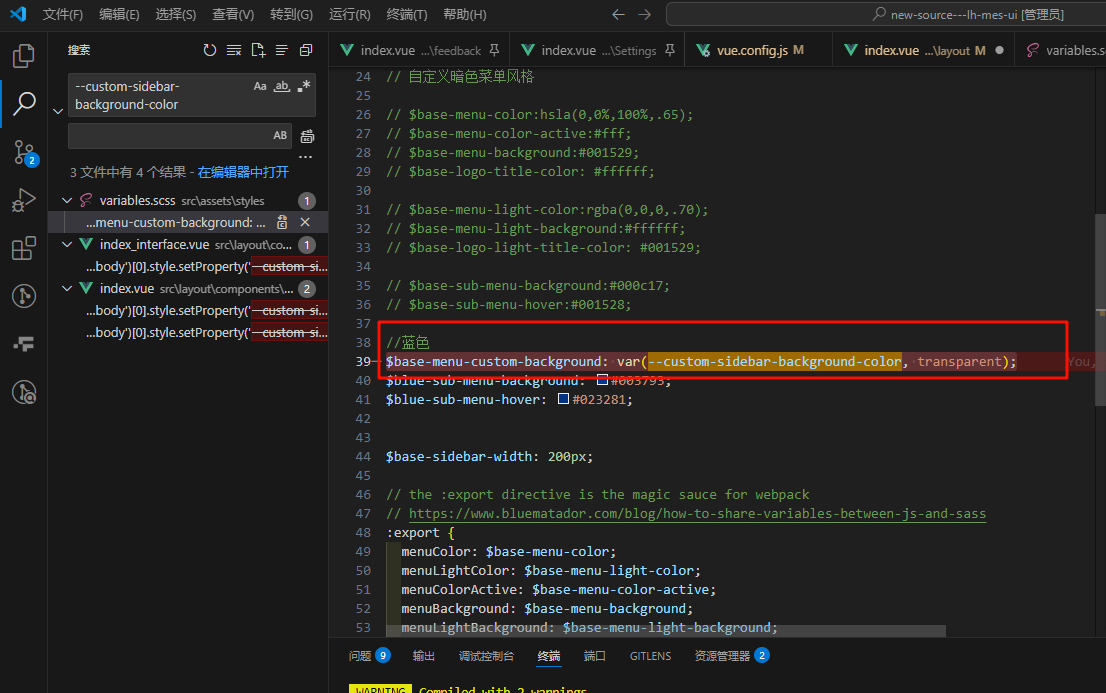Toggle Use Regular Expression option
The height and width of the screenshot is (693, 1106).
click(304, 86)
